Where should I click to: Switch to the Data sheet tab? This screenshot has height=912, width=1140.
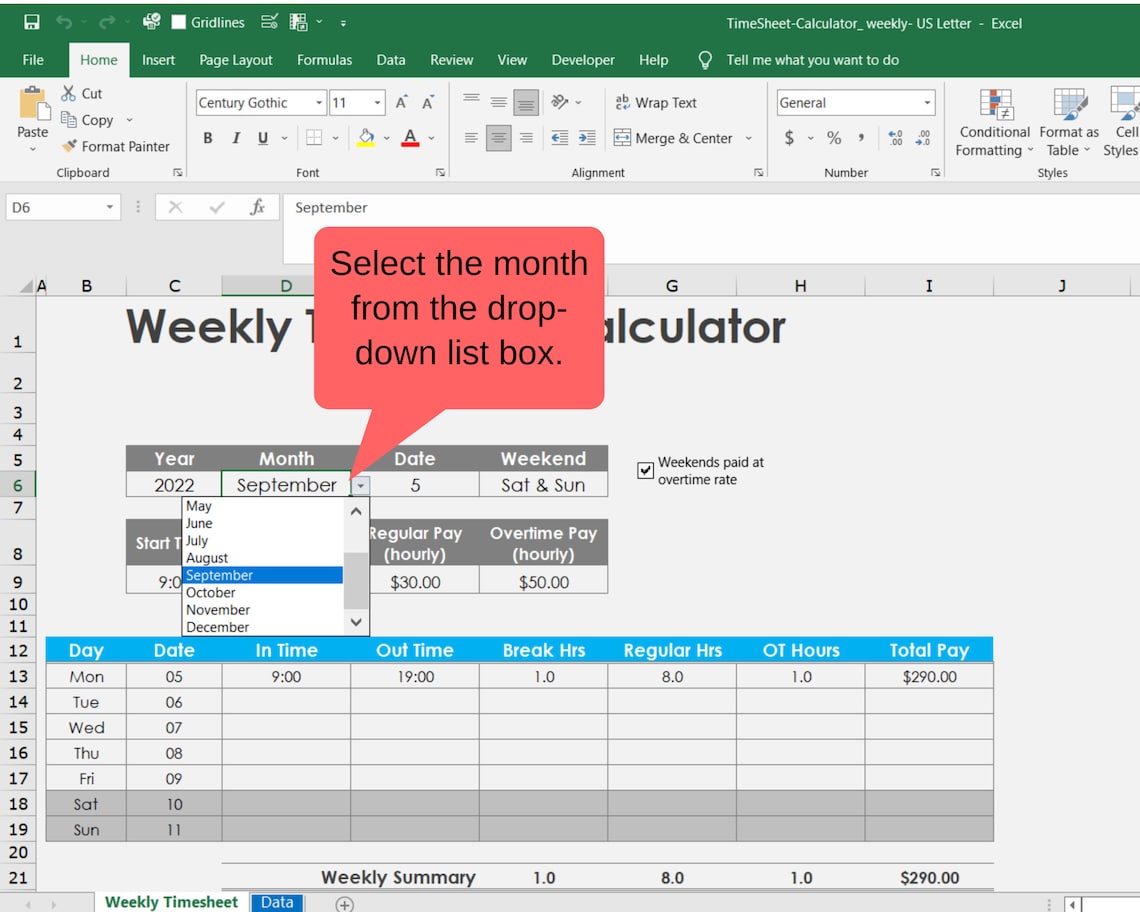click(x=276, y=901)
